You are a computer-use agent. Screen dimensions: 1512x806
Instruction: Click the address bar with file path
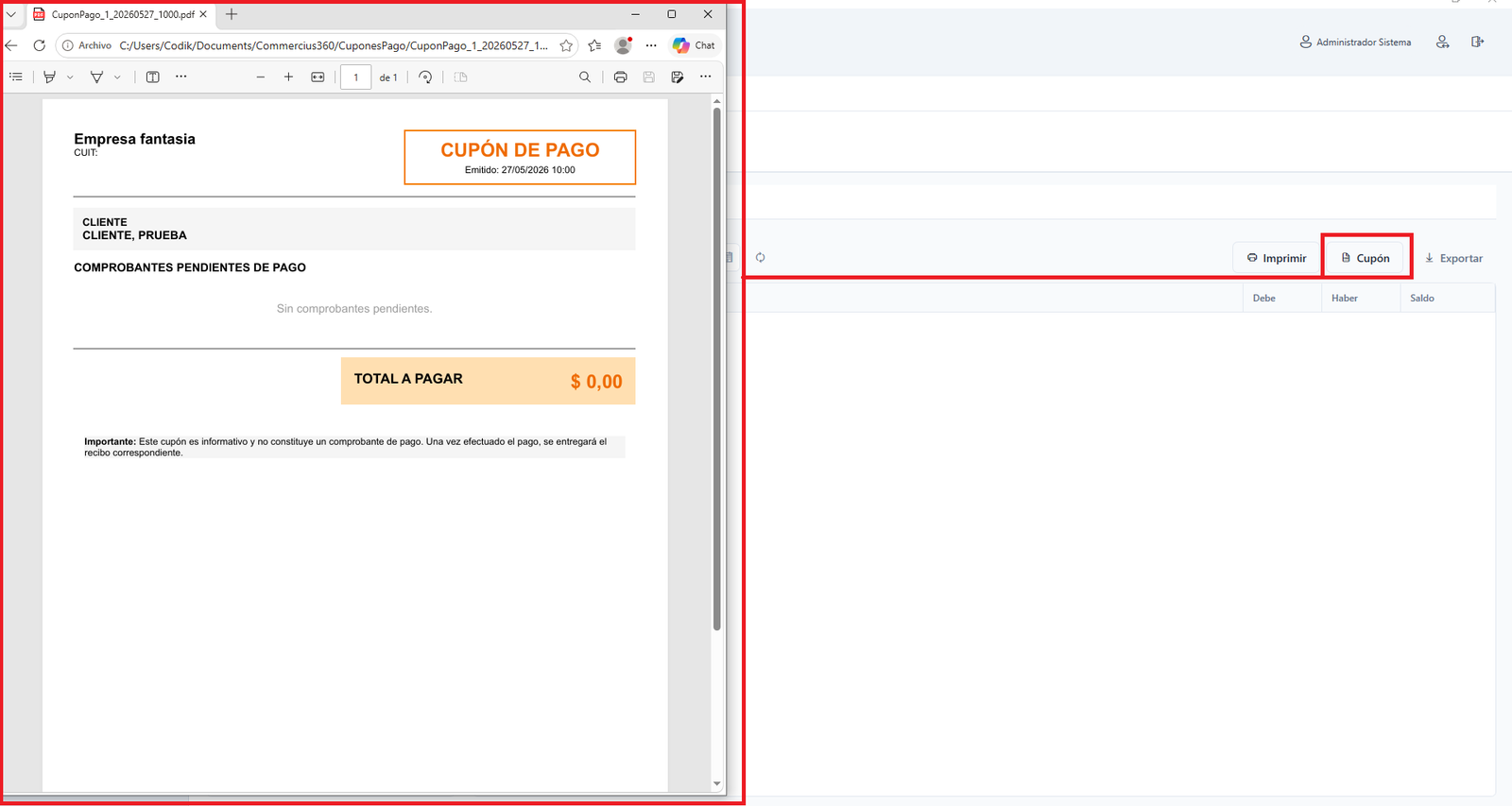(334, 45)
